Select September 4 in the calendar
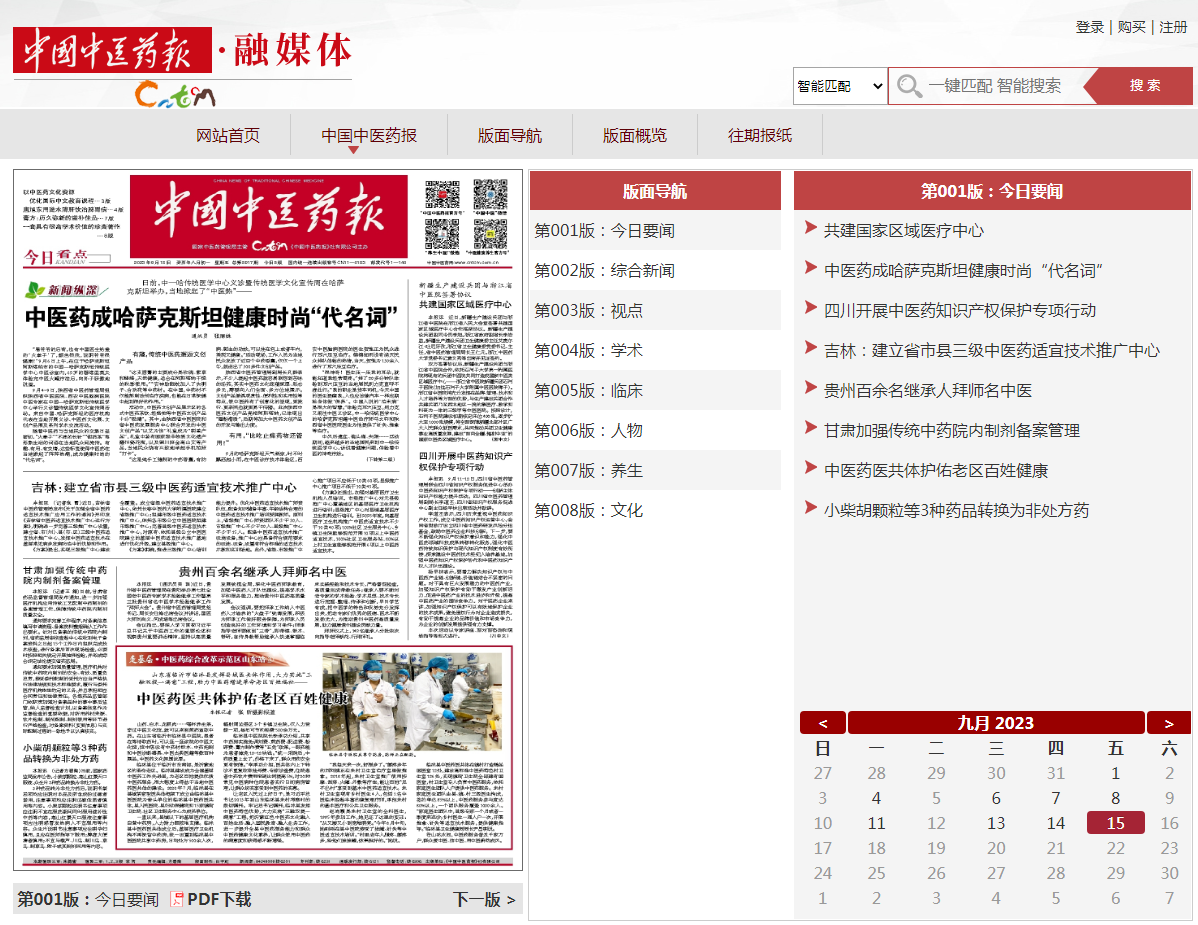Image resolution: width=1198 pixels, height=925 pixels. [876, 798]
